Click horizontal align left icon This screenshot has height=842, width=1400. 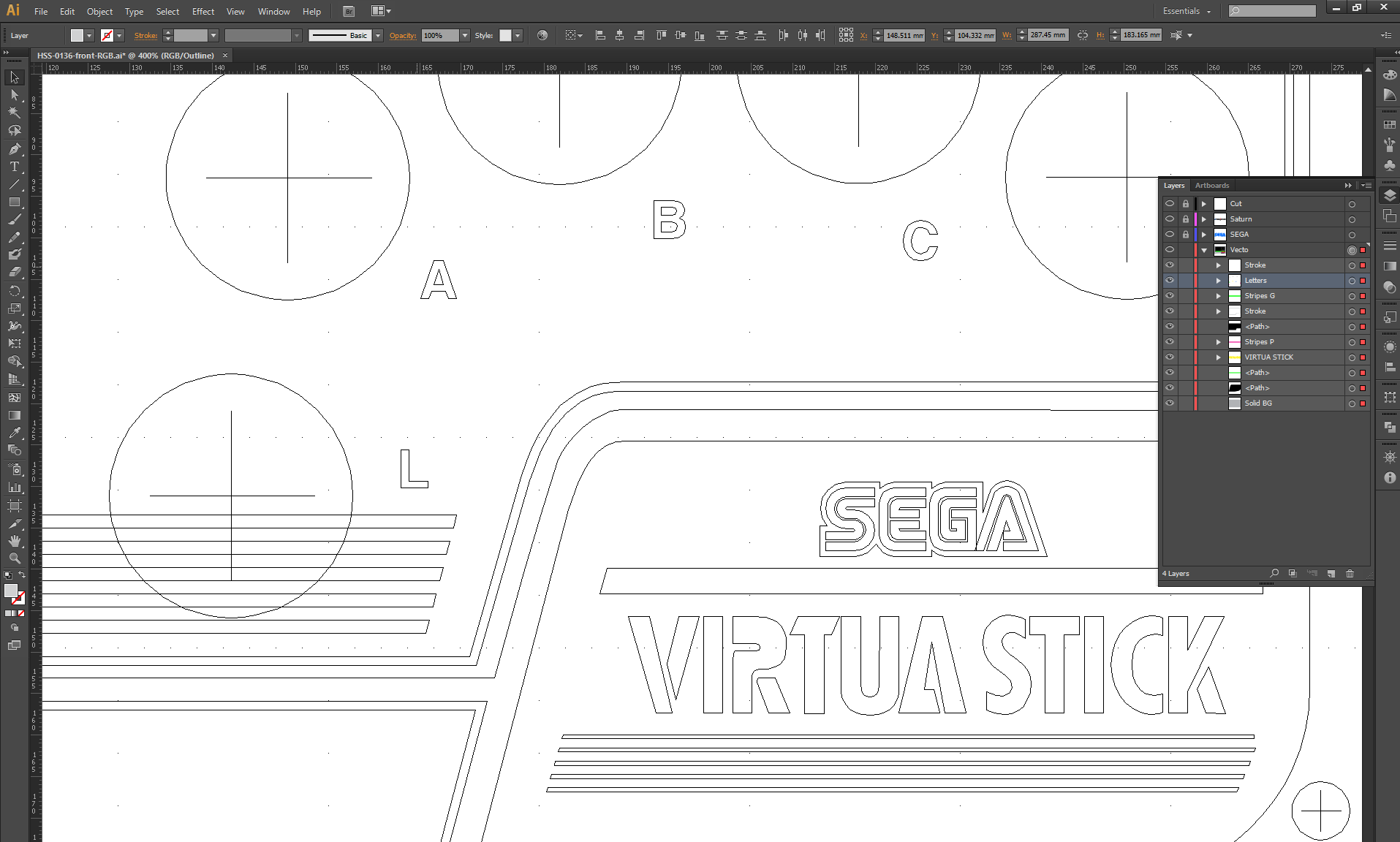pyautogui.click(x=600, y=35)
